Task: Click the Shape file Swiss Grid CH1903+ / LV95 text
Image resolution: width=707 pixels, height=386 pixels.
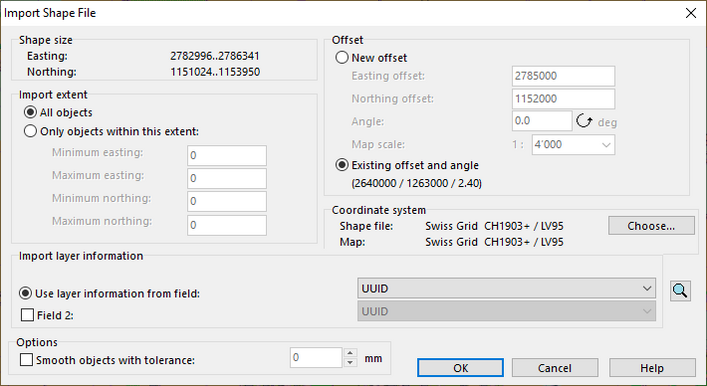Action: (494, 226)
